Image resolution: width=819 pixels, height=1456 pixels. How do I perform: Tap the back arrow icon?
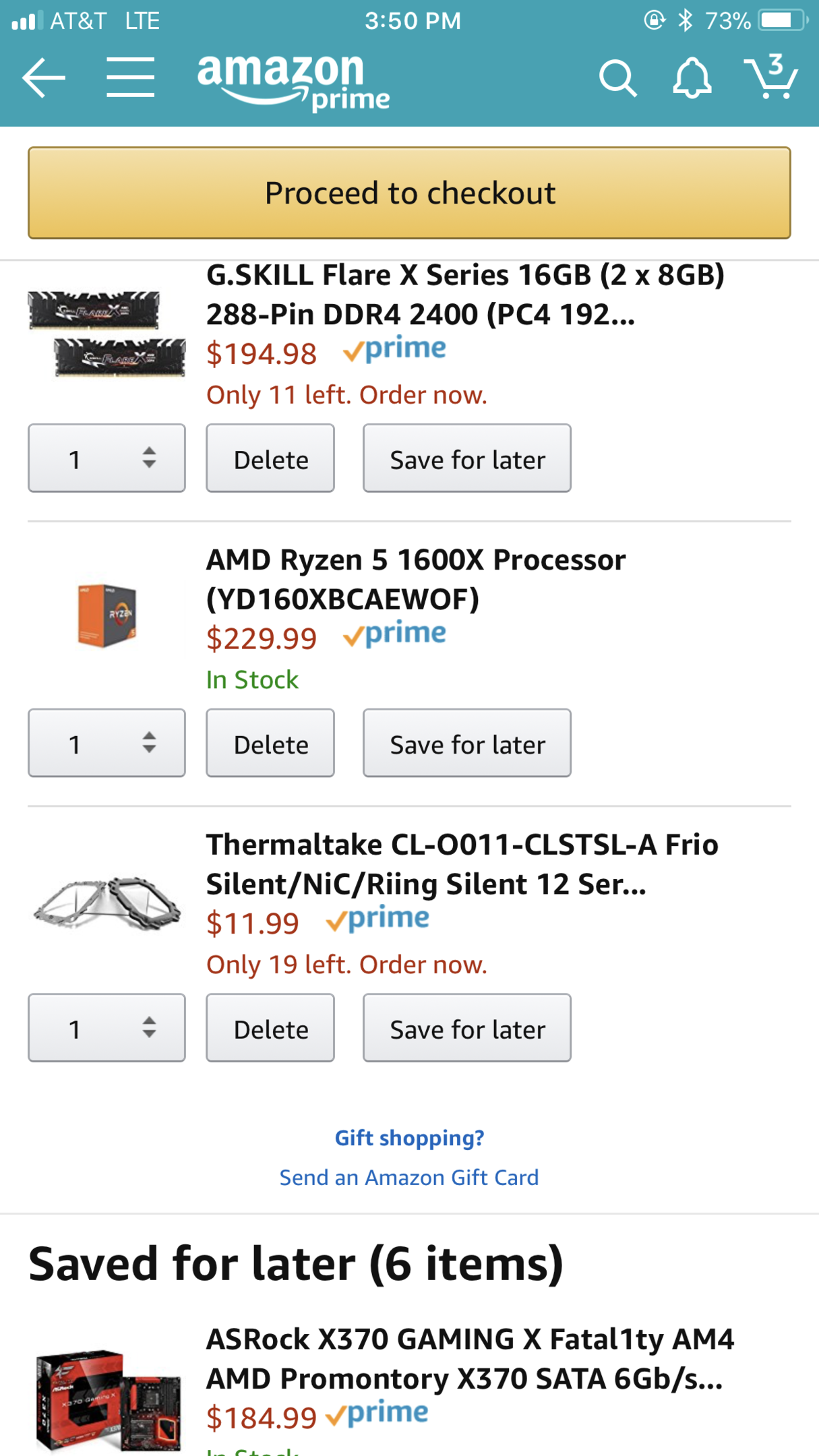tap(44, 78)
